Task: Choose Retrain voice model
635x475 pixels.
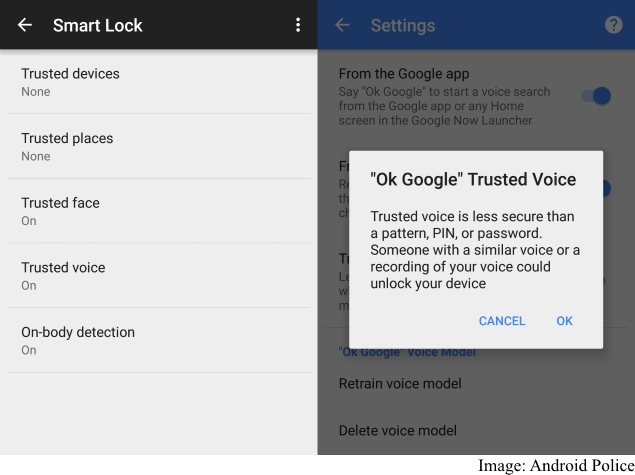Action: click(x=401, y=383)
